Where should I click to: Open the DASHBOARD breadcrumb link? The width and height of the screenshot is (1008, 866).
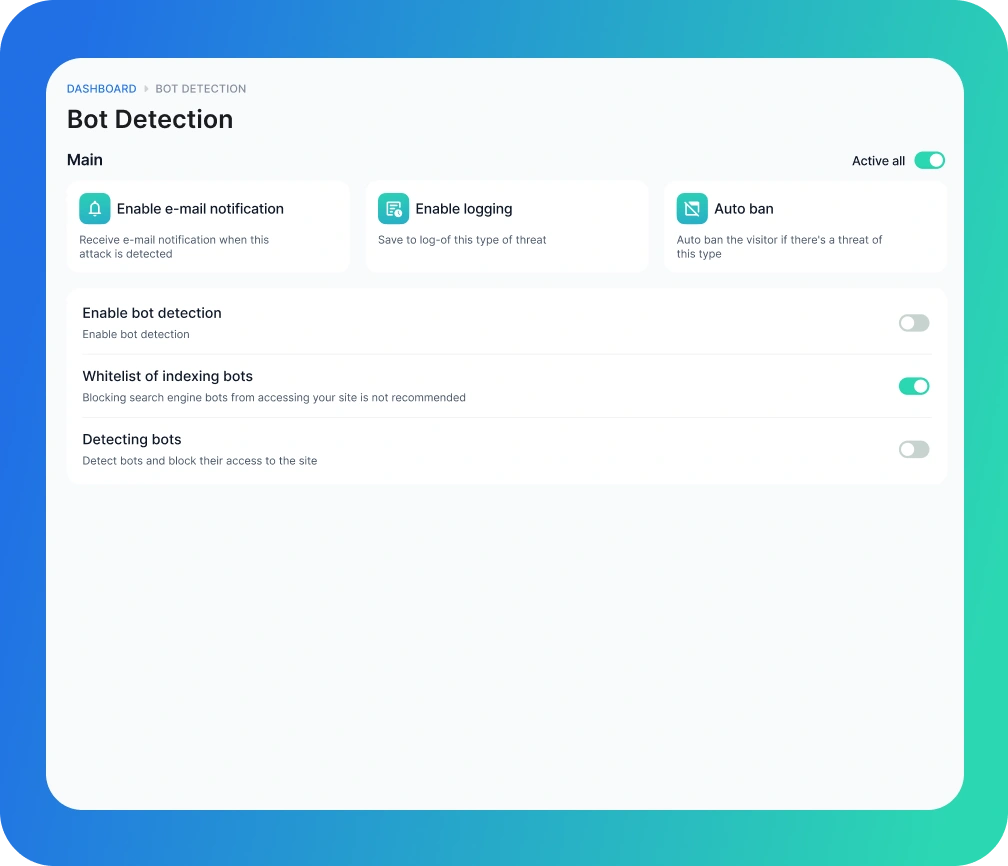[x=101, y=88]
